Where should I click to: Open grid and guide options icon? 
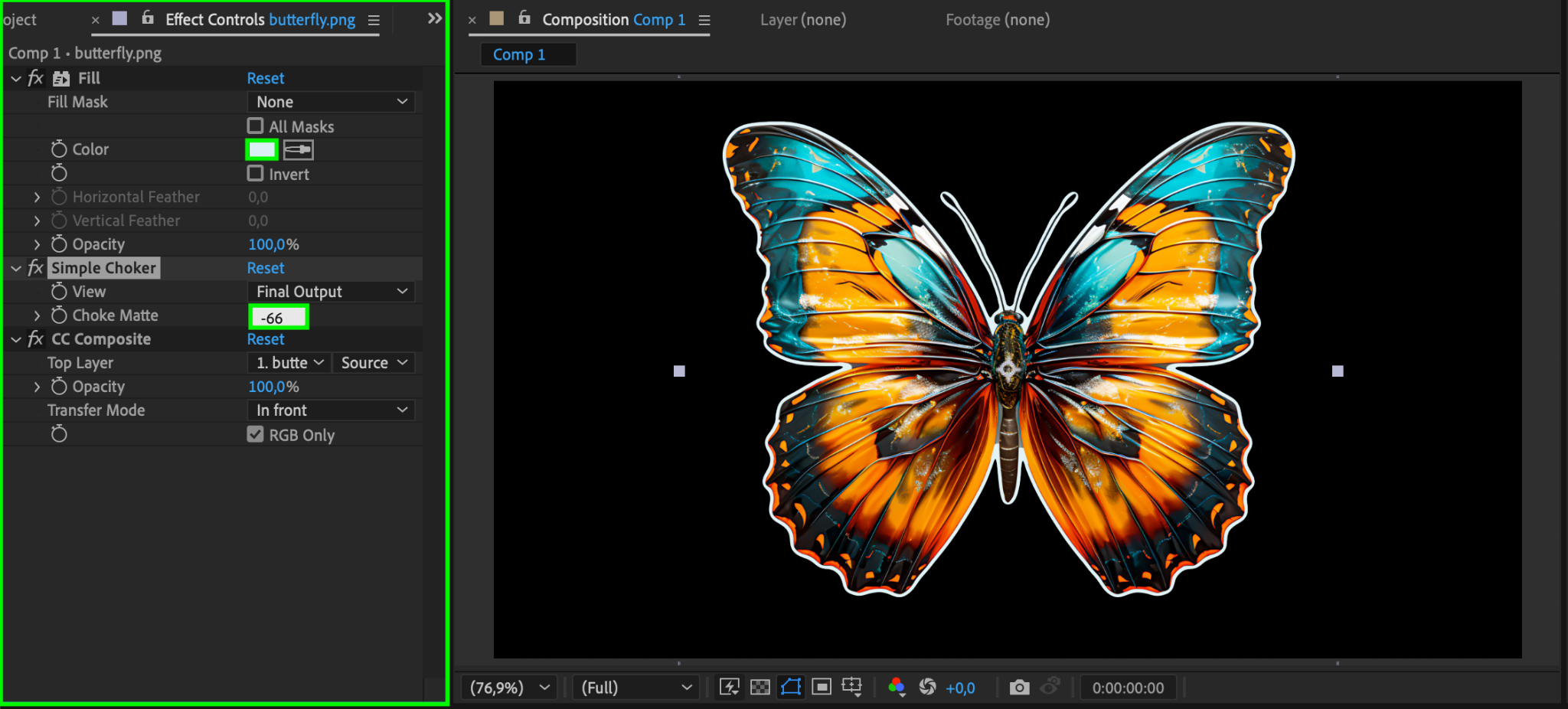852,687
